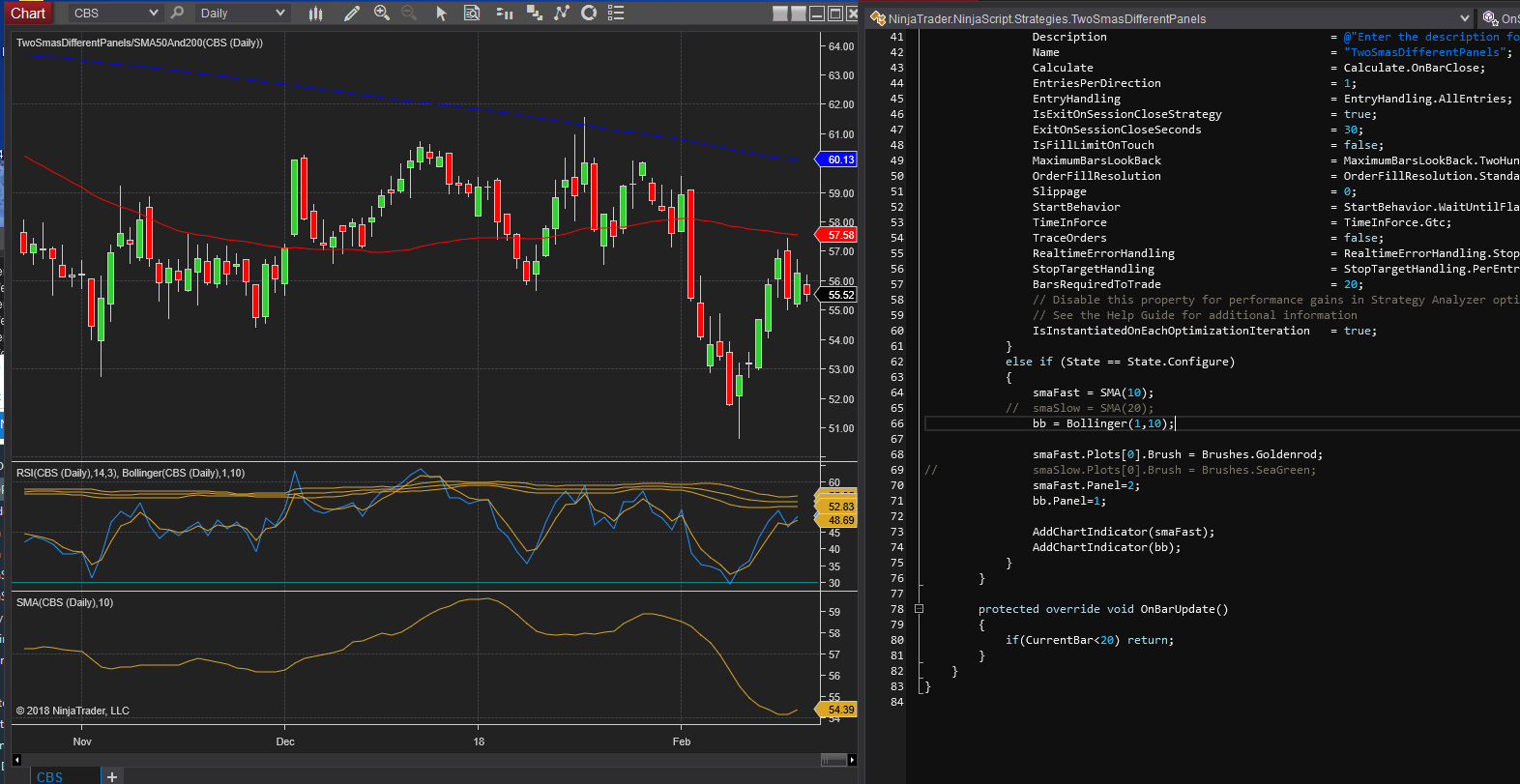Open the Daily interval dropdown
The width and height of the screenshot is (1520, 784).
(280, 13)
